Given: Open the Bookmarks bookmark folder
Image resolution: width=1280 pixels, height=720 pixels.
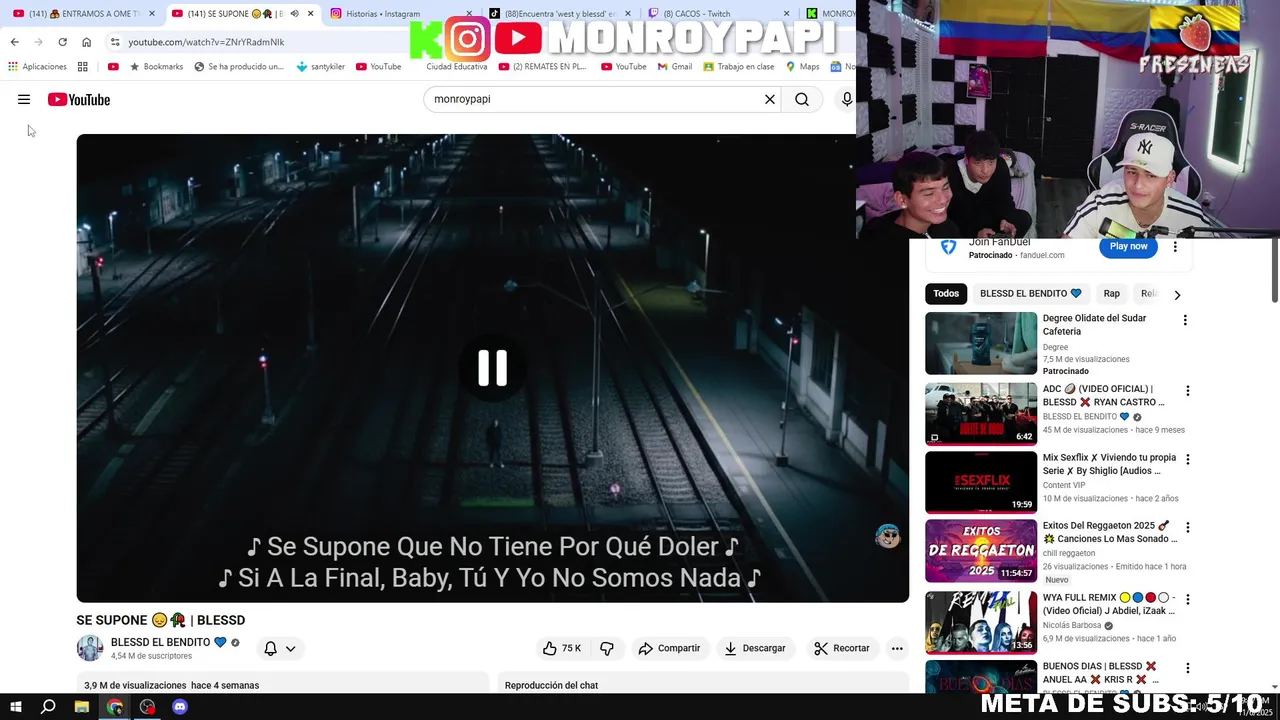Looking at the screenshot, I should pyautogui.click(x=157, y=67).
